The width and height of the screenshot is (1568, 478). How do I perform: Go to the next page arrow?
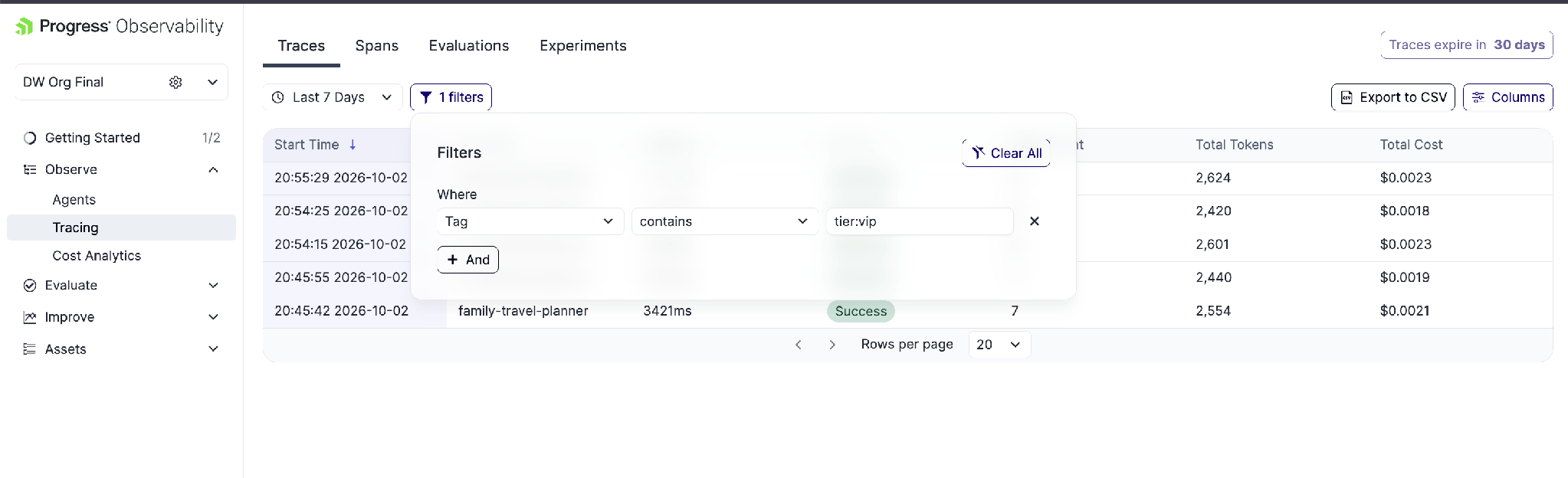pos(832,345)
